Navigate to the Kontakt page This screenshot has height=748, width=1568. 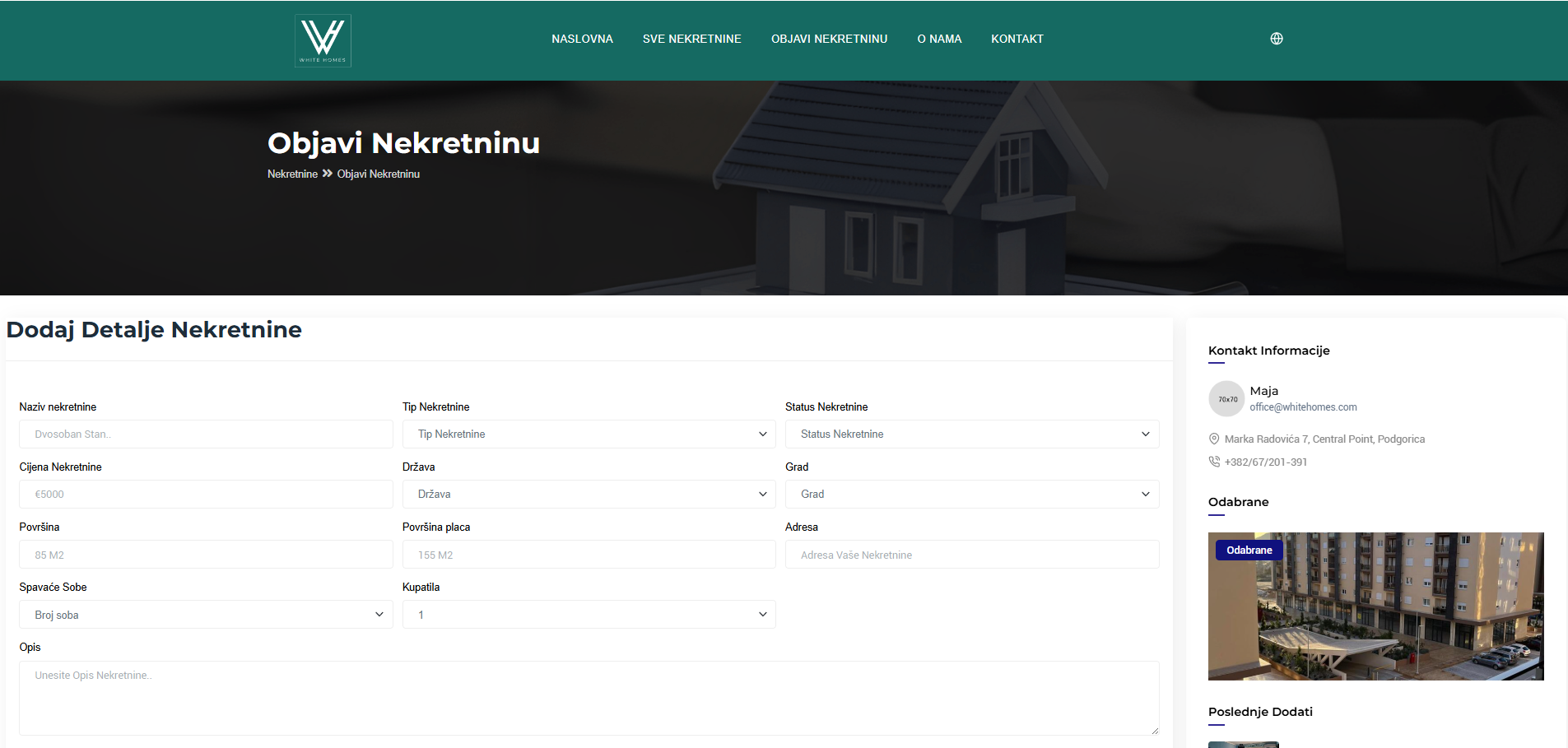(x=1017, y=39)
